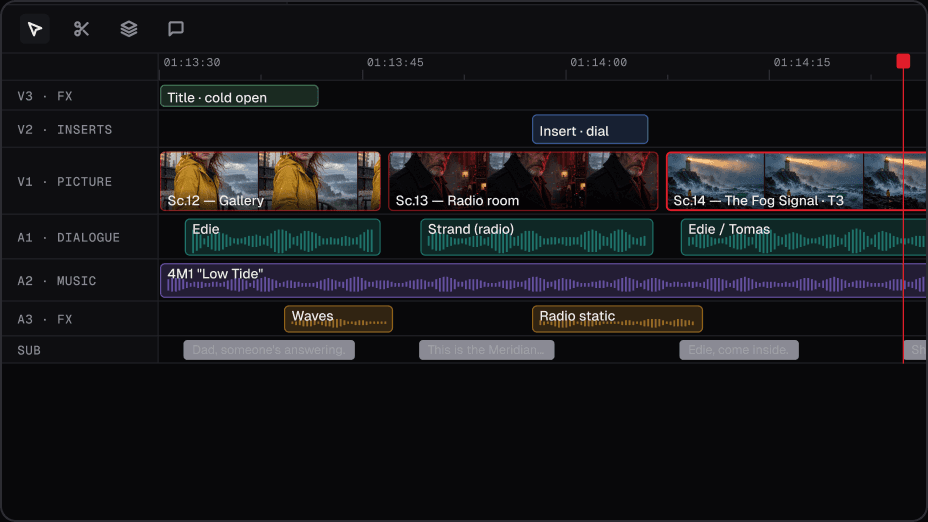The image size is (928, 522).
Task: Select the Sc.14 — The Fog Signal clip
Action: tap(797, 181)
